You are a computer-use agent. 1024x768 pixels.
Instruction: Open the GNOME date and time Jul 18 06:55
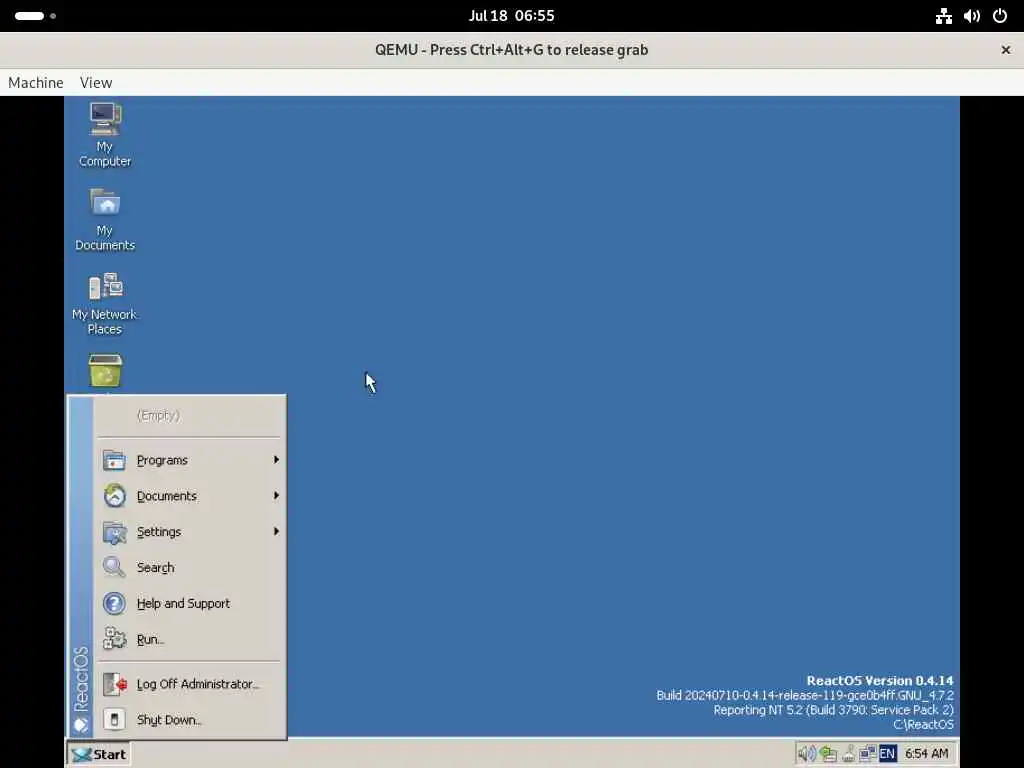point(511,16)
